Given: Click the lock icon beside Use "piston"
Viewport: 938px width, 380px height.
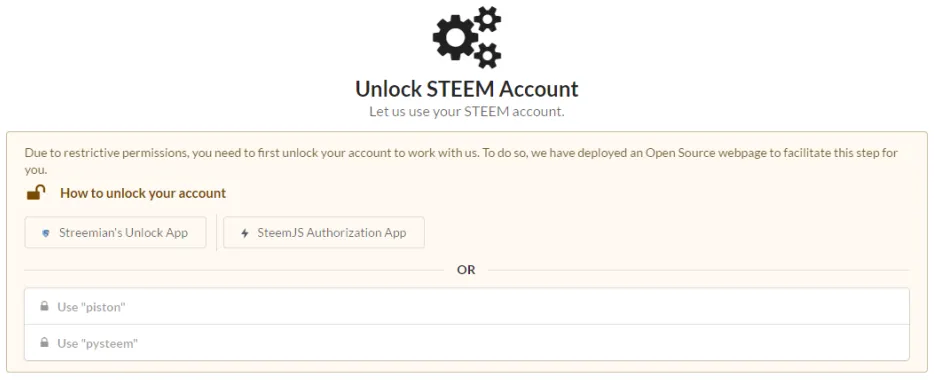Looking at the screenshot, I should coord(44,306).
